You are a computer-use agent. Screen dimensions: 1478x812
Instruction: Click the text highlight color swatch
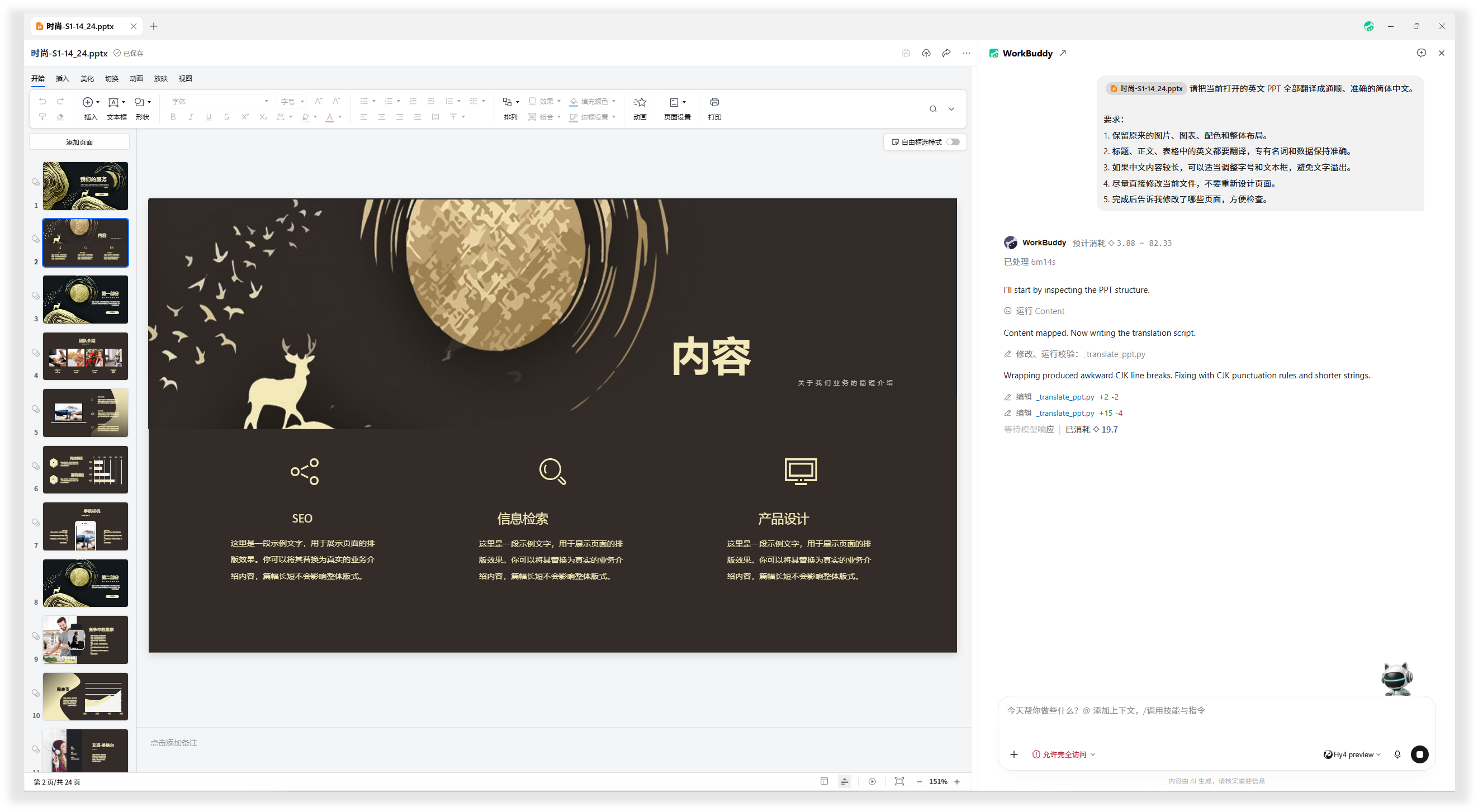click(x=305, y=117)
